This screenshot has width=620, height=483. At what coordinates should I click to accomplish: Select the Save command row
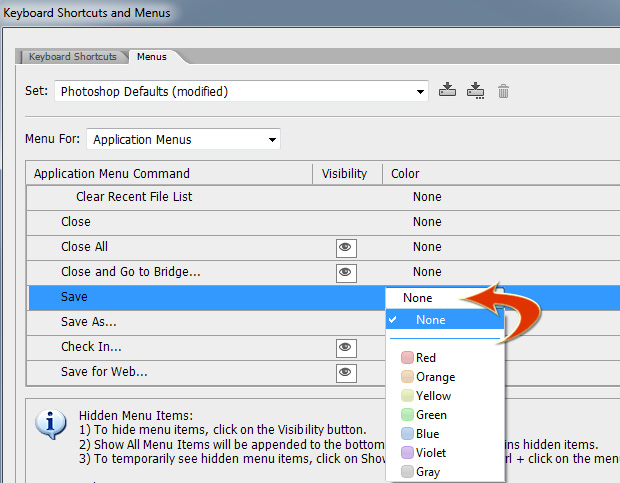point(206,298)
